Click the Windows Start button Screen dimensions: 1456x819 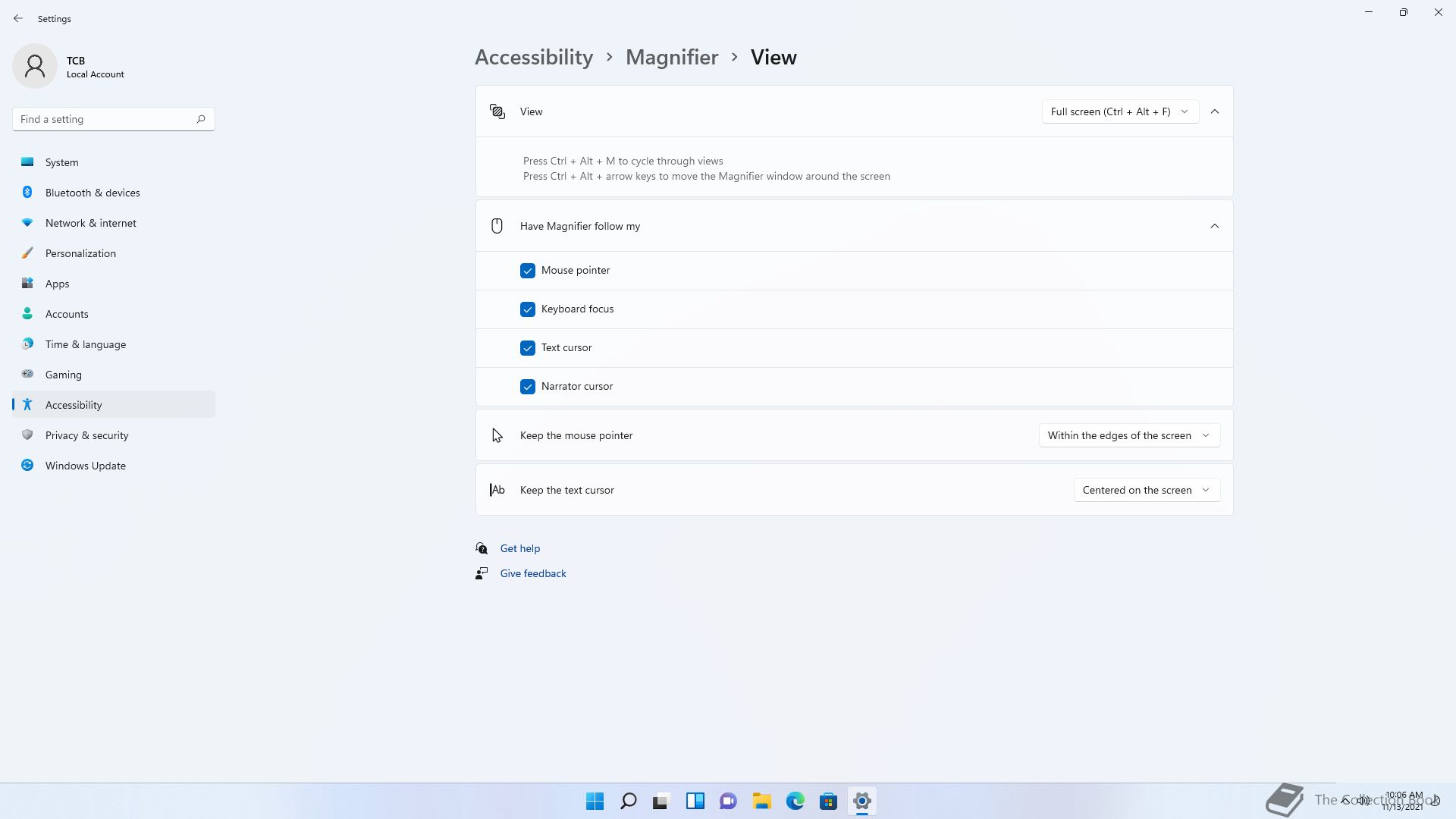click(595, 801)
